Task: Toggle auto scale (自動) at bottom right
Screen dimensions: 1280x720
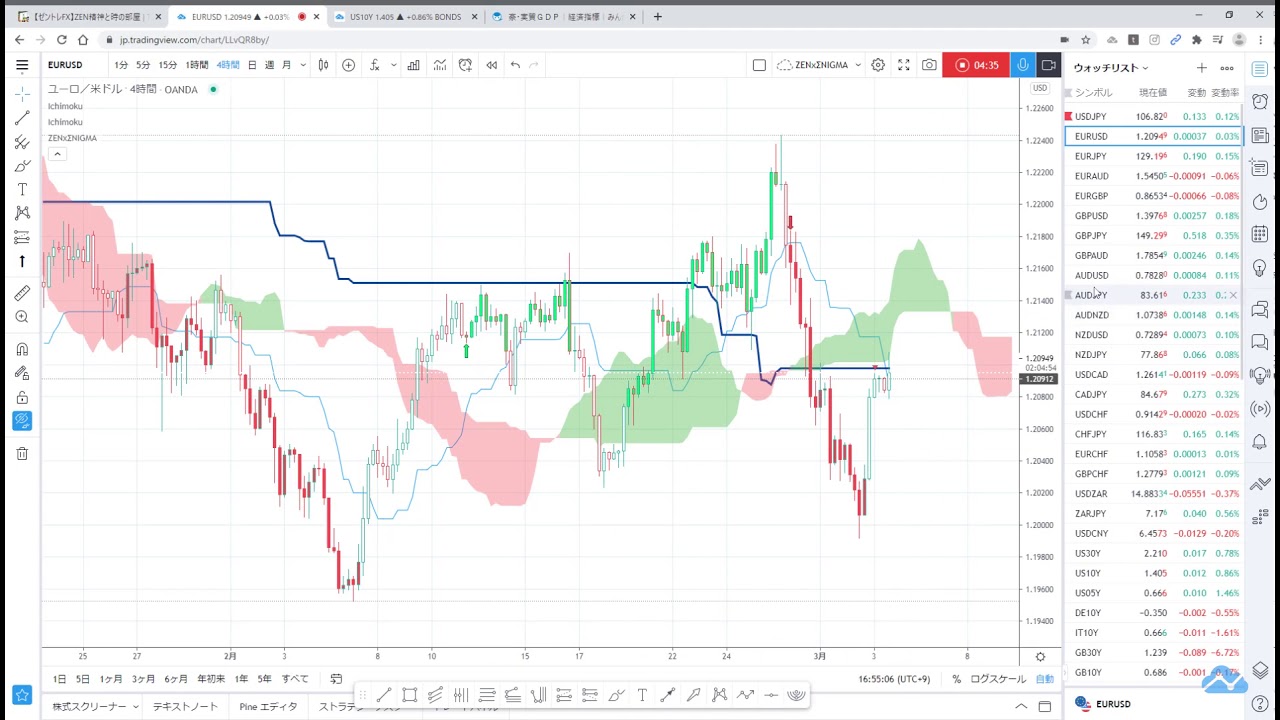Action: pos(1044,679)
